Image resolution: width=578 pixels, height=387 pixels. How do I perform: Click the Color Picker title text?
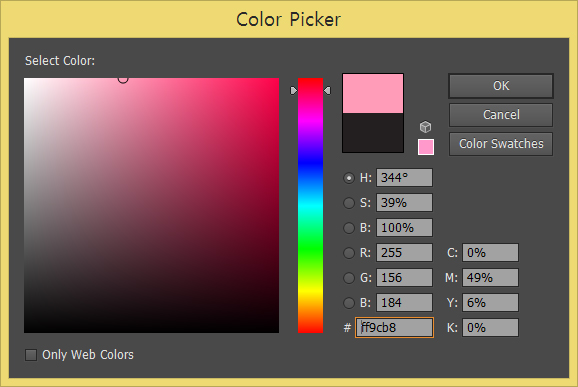(x=289, y=20)
